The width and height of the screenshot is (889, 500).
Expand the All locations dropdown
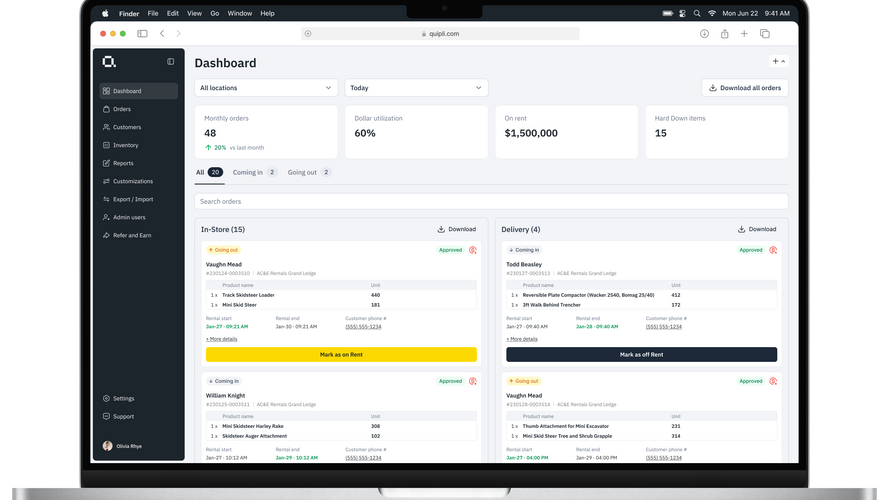pyautogui.click(x=266, y=88)
